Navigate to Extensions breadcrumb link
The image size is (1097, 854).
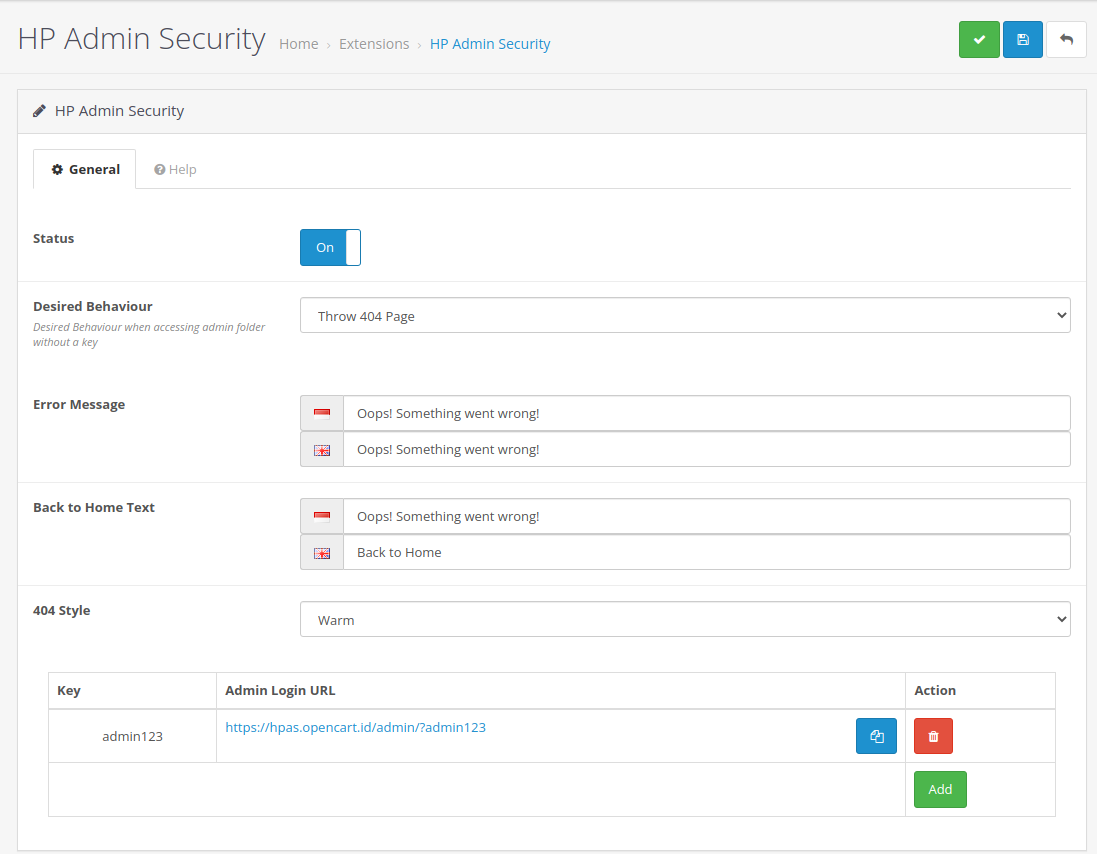(374, 44)
